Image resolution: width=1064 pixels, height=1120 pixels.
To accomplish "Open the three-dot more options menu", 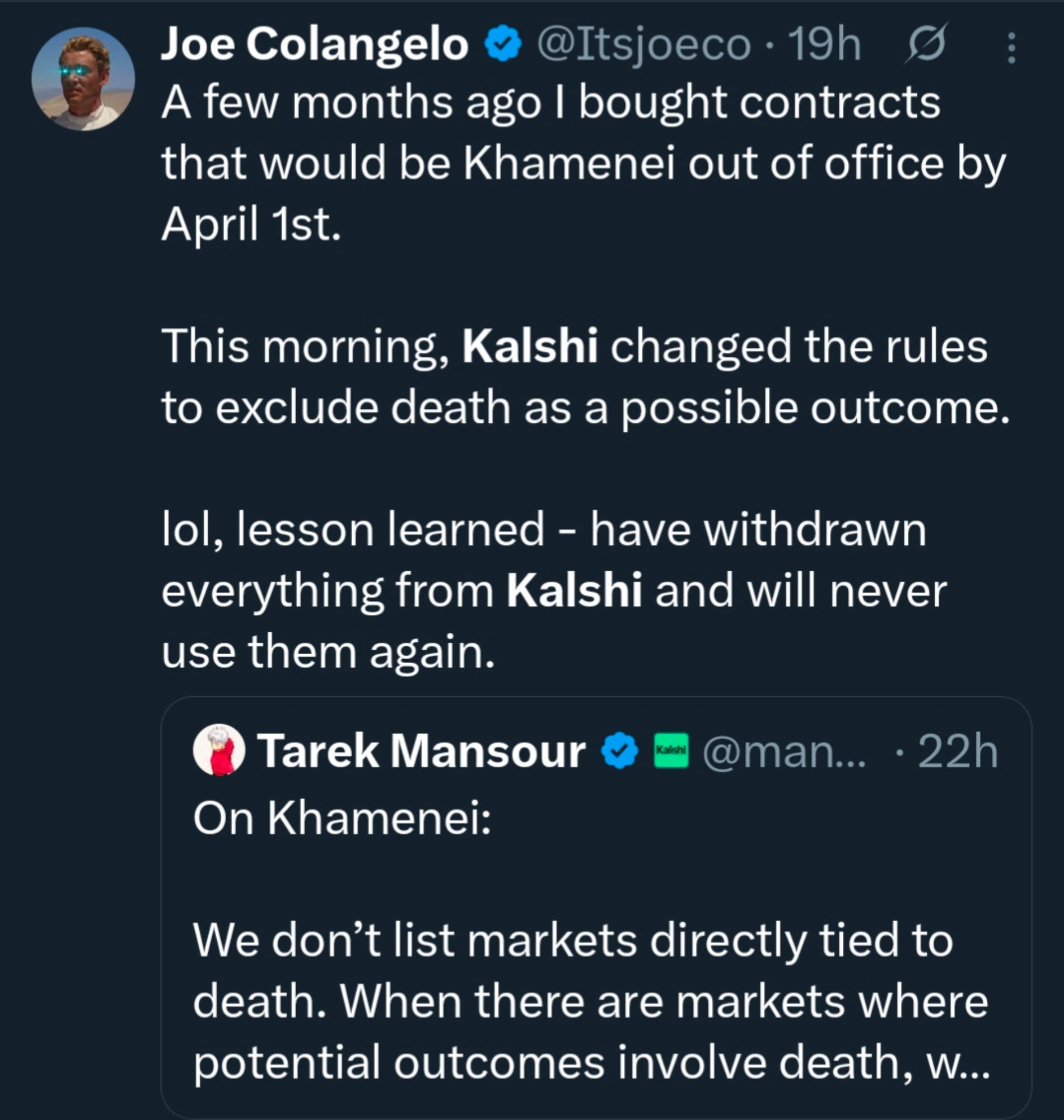I will click(1011, 48).
